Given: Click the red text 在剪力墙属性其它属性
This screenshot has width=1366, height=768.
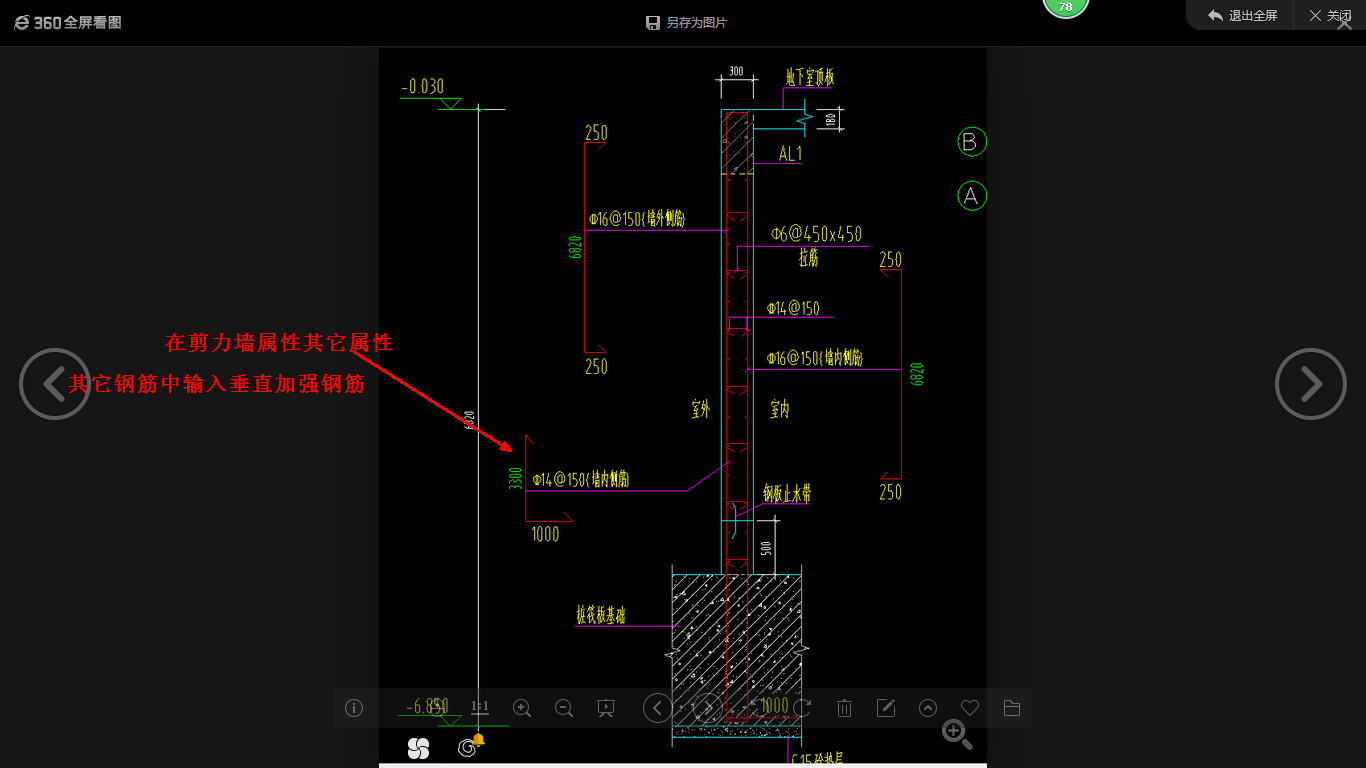Looking at the screenshot, I should pyautogui.click(x=279, y=343).
